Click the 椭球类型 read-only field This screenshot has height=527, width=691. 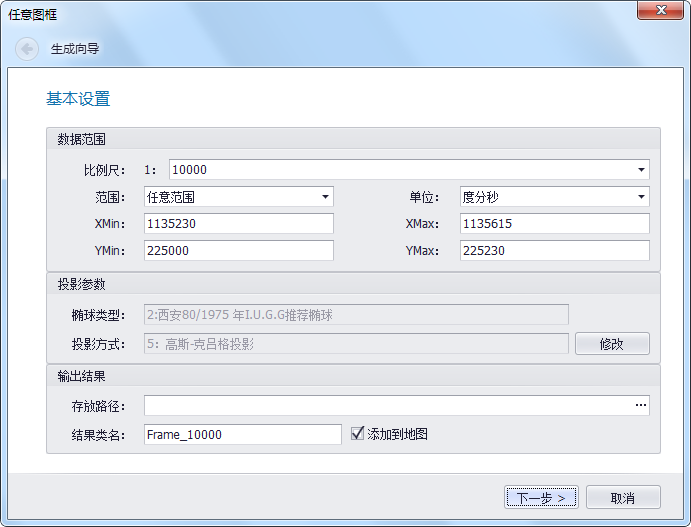[356, 315]
